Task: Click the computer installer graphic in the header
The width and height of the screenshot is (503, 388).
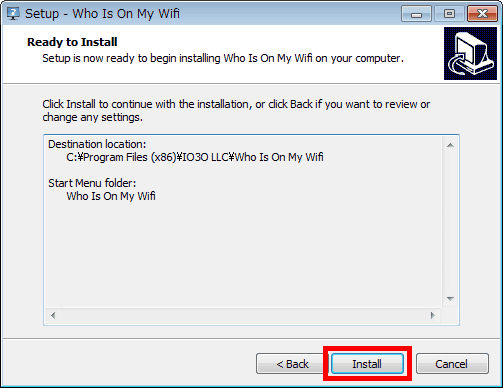Action: [470, 53]
